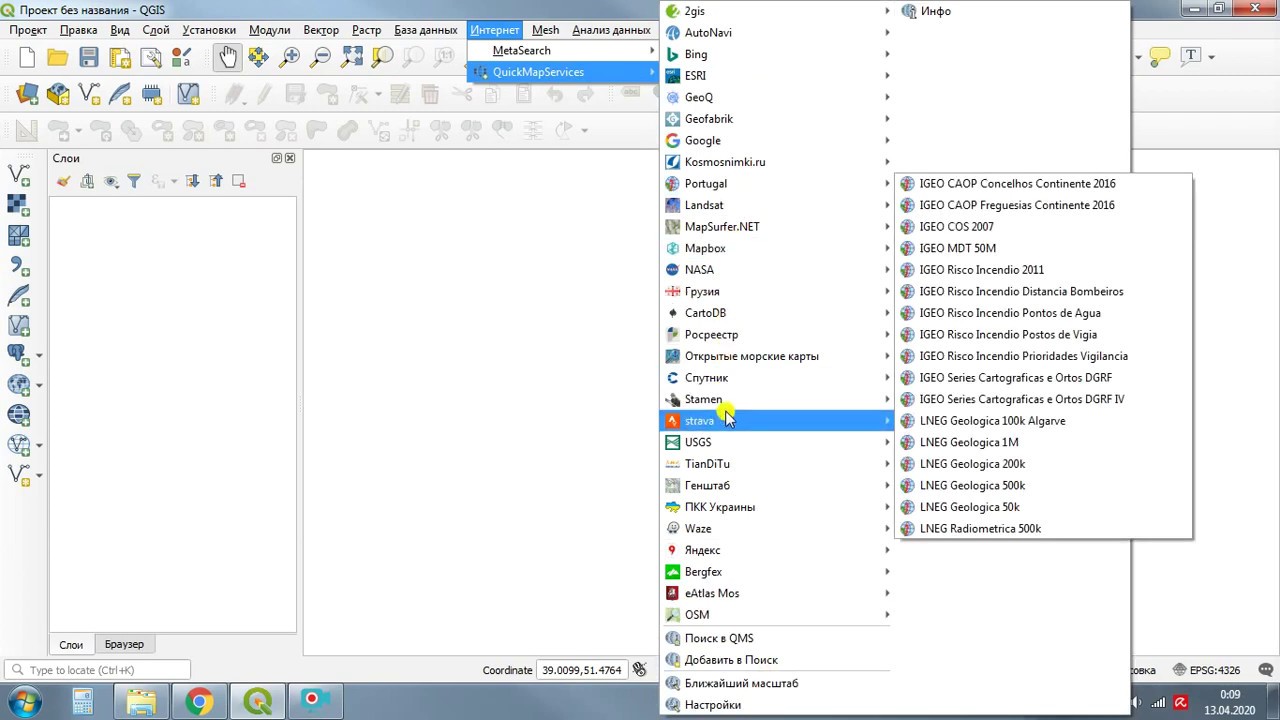Screen dimensions: 1280x720
Task: Open Layer Styling panel brush icon
Action: coord(63,181)
